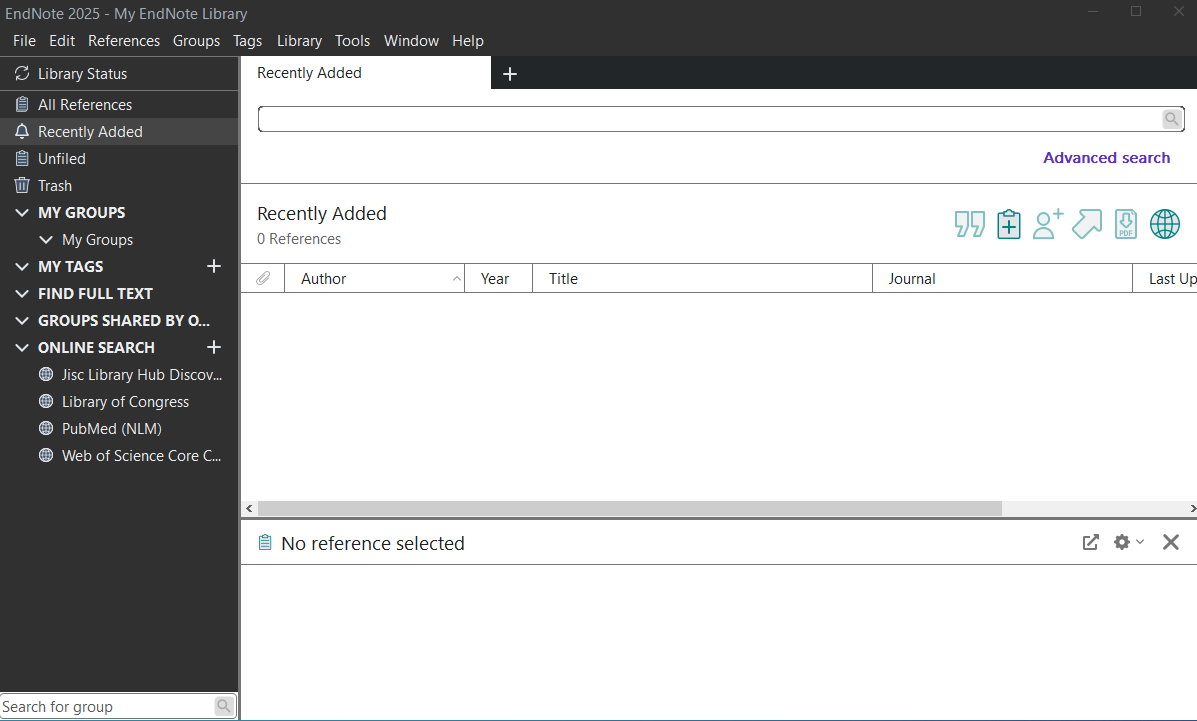Click the Export references arrow icon
Image resolution: width=1197 pixels, height=721 pixels.
pos(1087,224)
